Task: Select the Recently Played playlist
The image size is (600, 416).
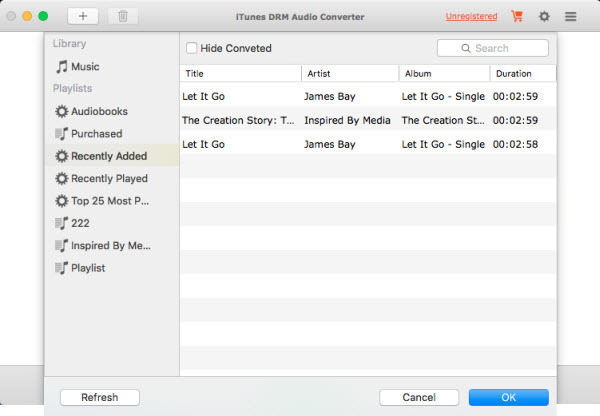Action: [112, 178]
